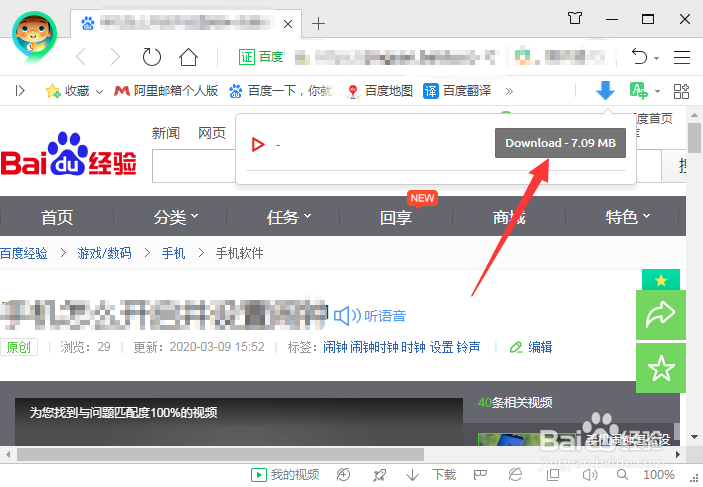Reload the current page
Image resolution: width=703 pixels, height=487 pixels.
(x=152, y=57)
